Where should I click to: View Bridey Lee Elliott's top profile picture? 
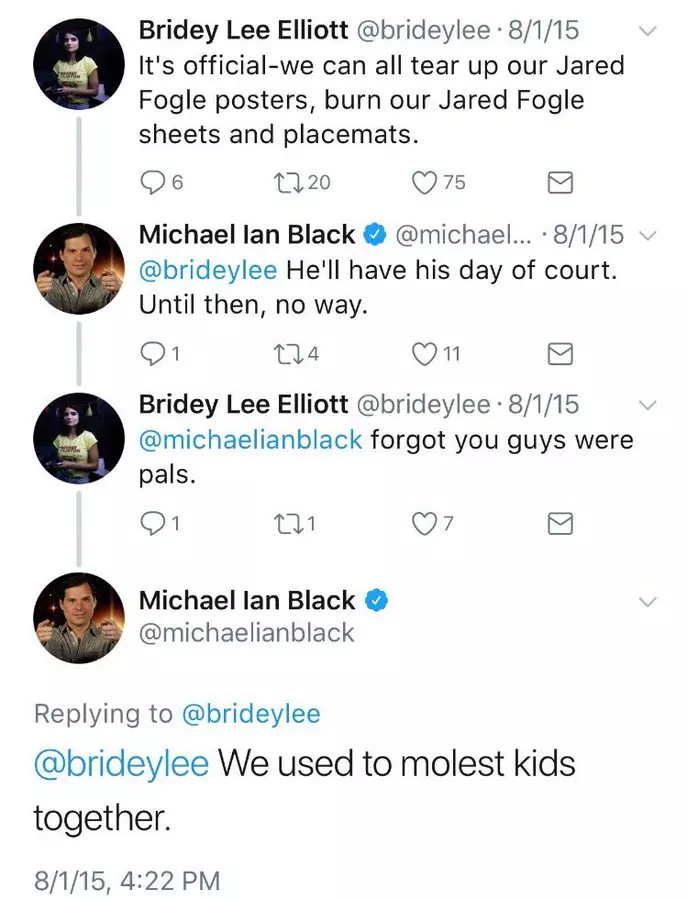tap(79, 64)
